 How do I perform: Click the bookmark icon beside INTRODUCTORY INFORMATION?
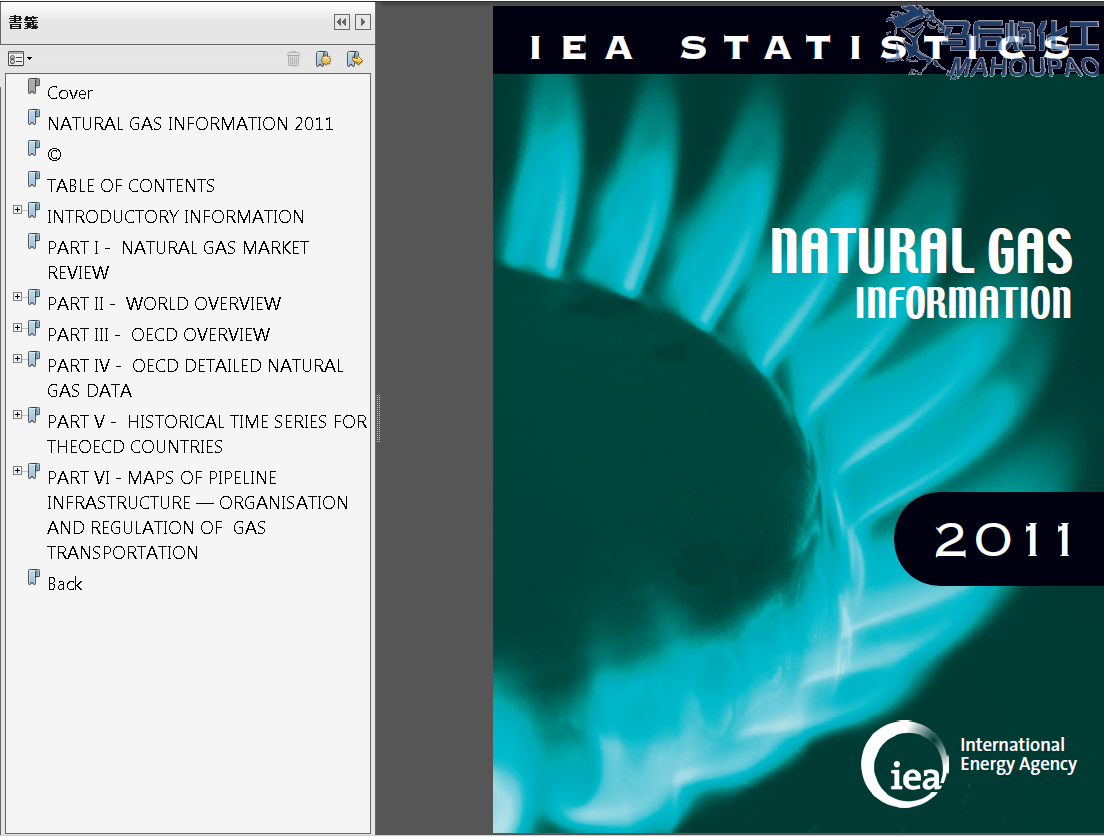point(34,210)
